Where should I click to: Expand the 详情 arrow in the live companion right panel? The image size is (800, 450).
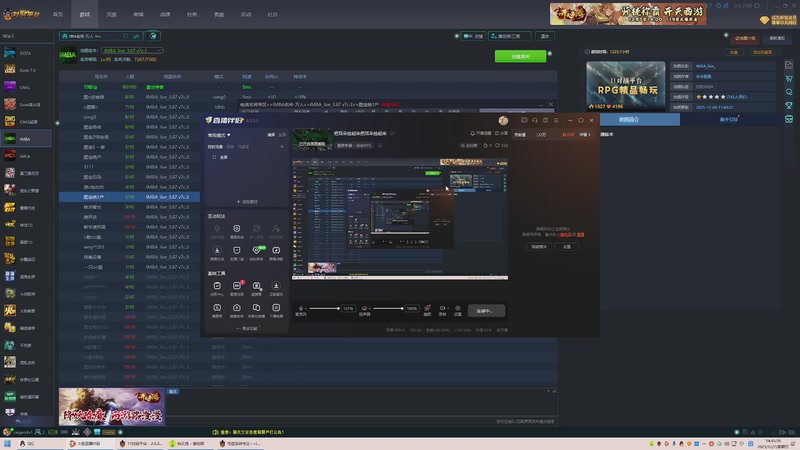[x=585, y=135]
